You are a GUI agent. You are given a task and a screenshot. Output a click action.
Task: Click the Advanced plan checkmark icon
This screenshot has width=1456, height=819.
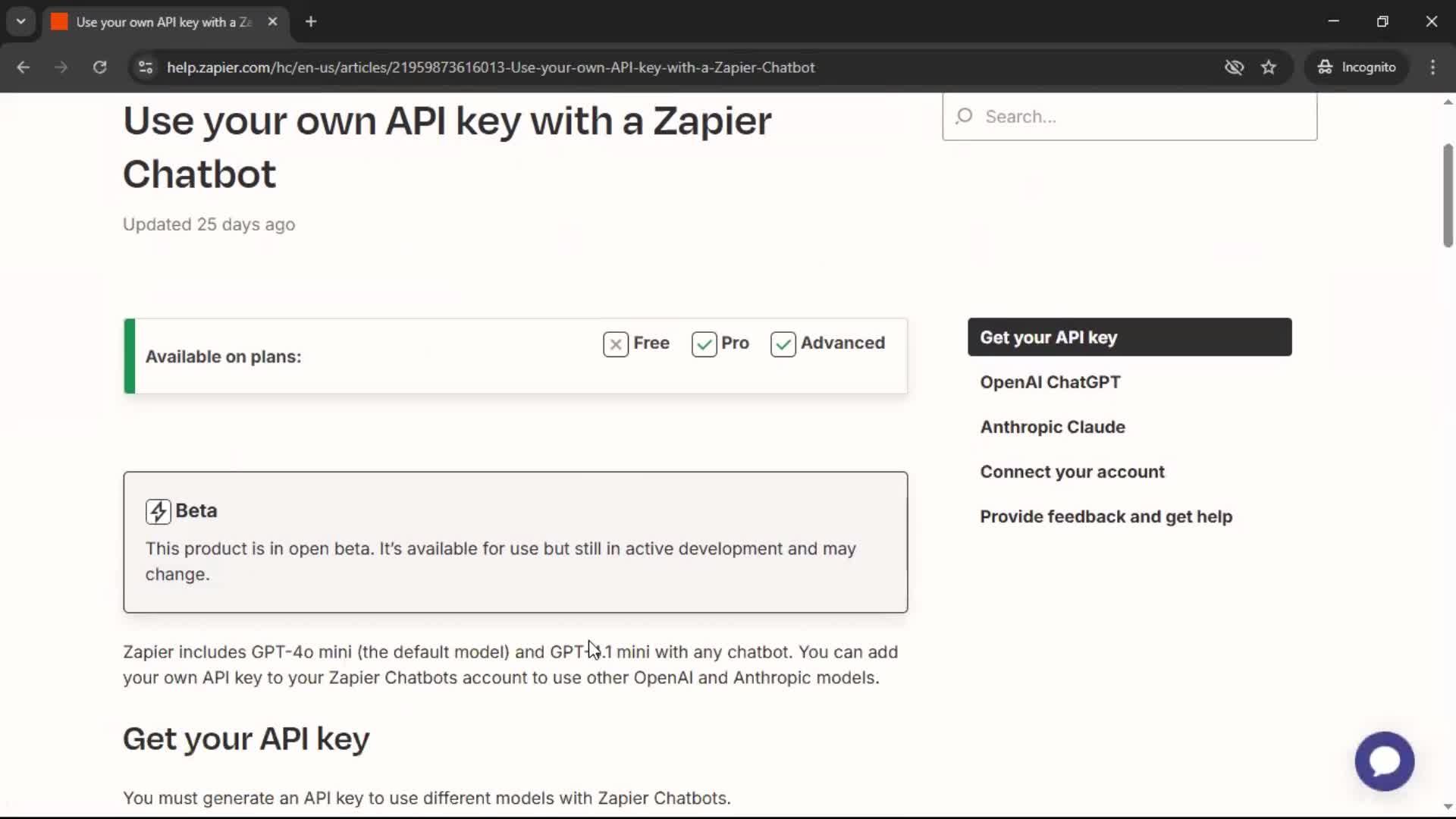click(x=783, y=345)
